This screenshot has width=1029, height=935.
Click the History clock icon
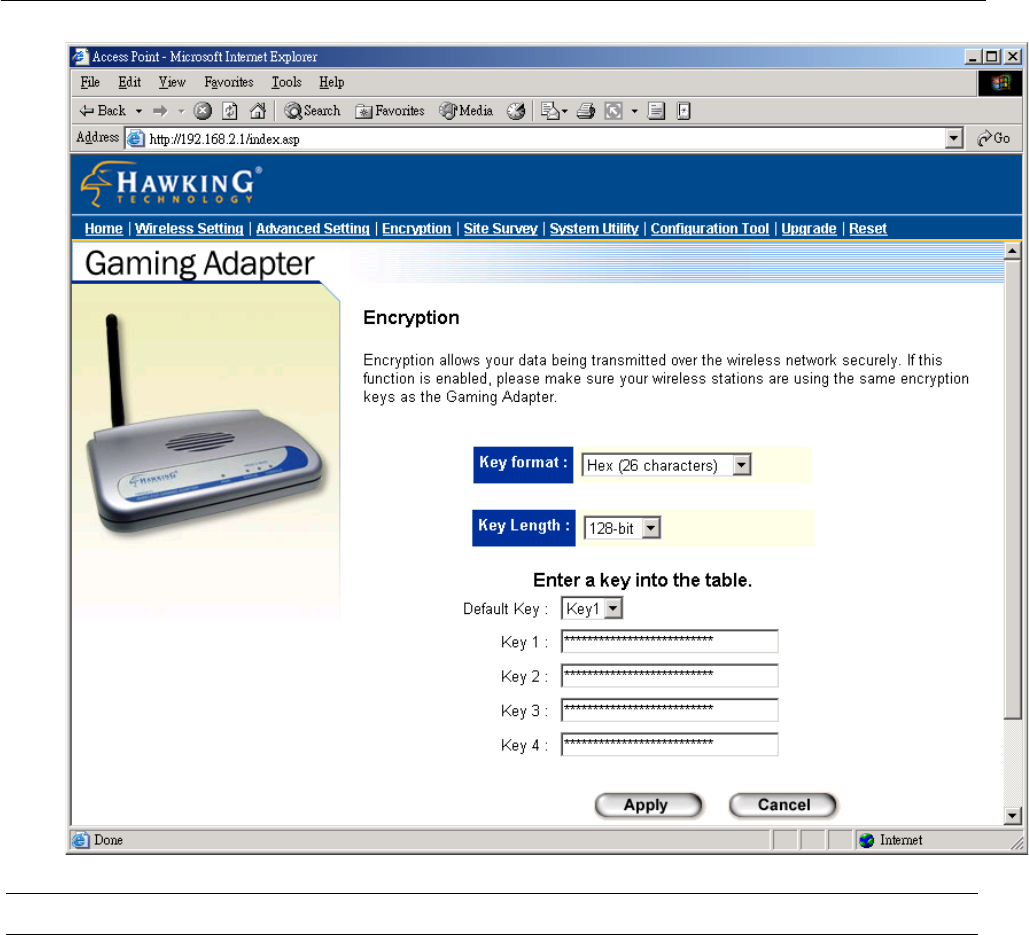point(516,111)
